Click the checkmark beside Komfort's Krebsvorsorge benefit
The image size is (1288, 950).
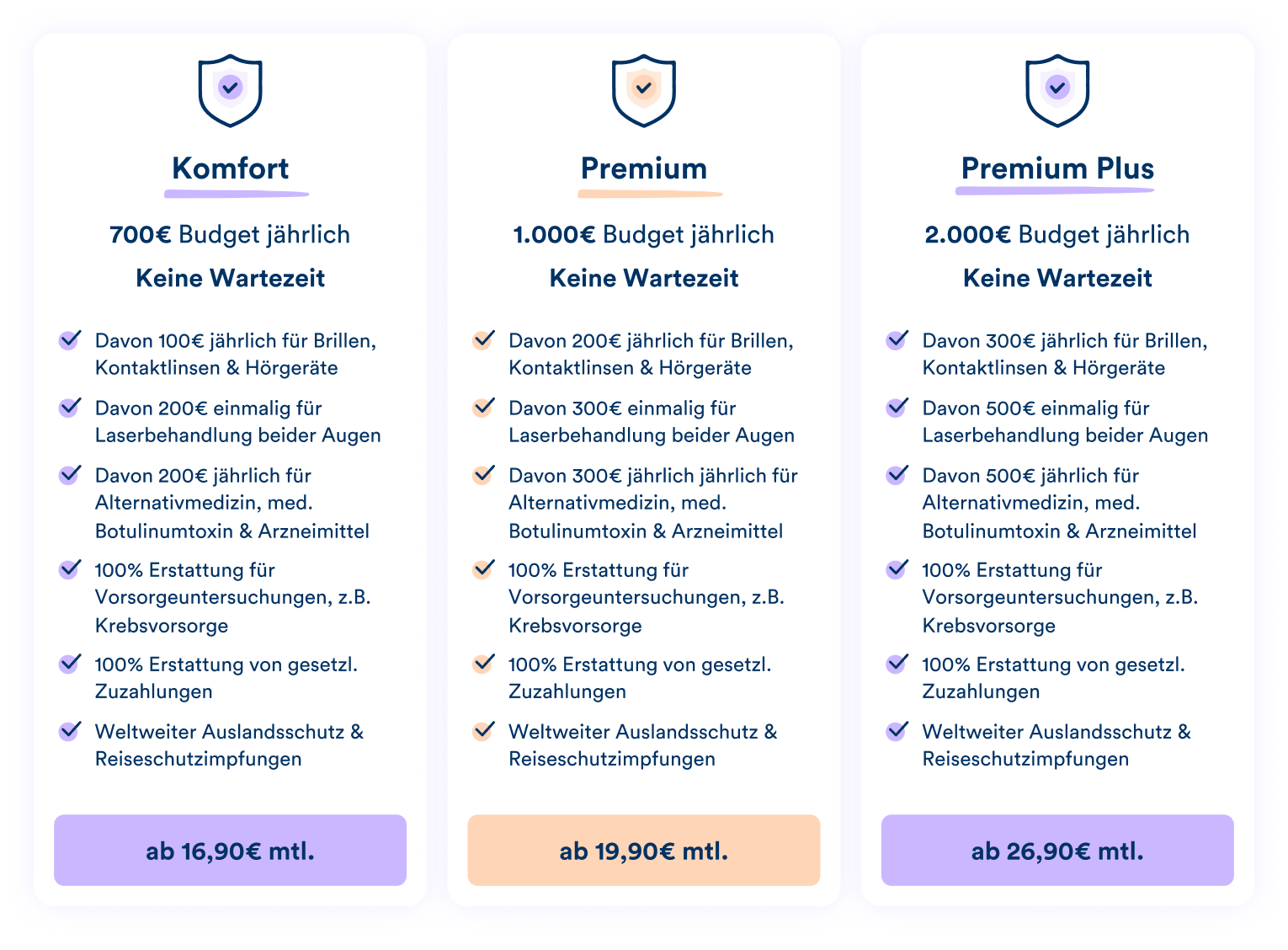(x=69, y=568)
